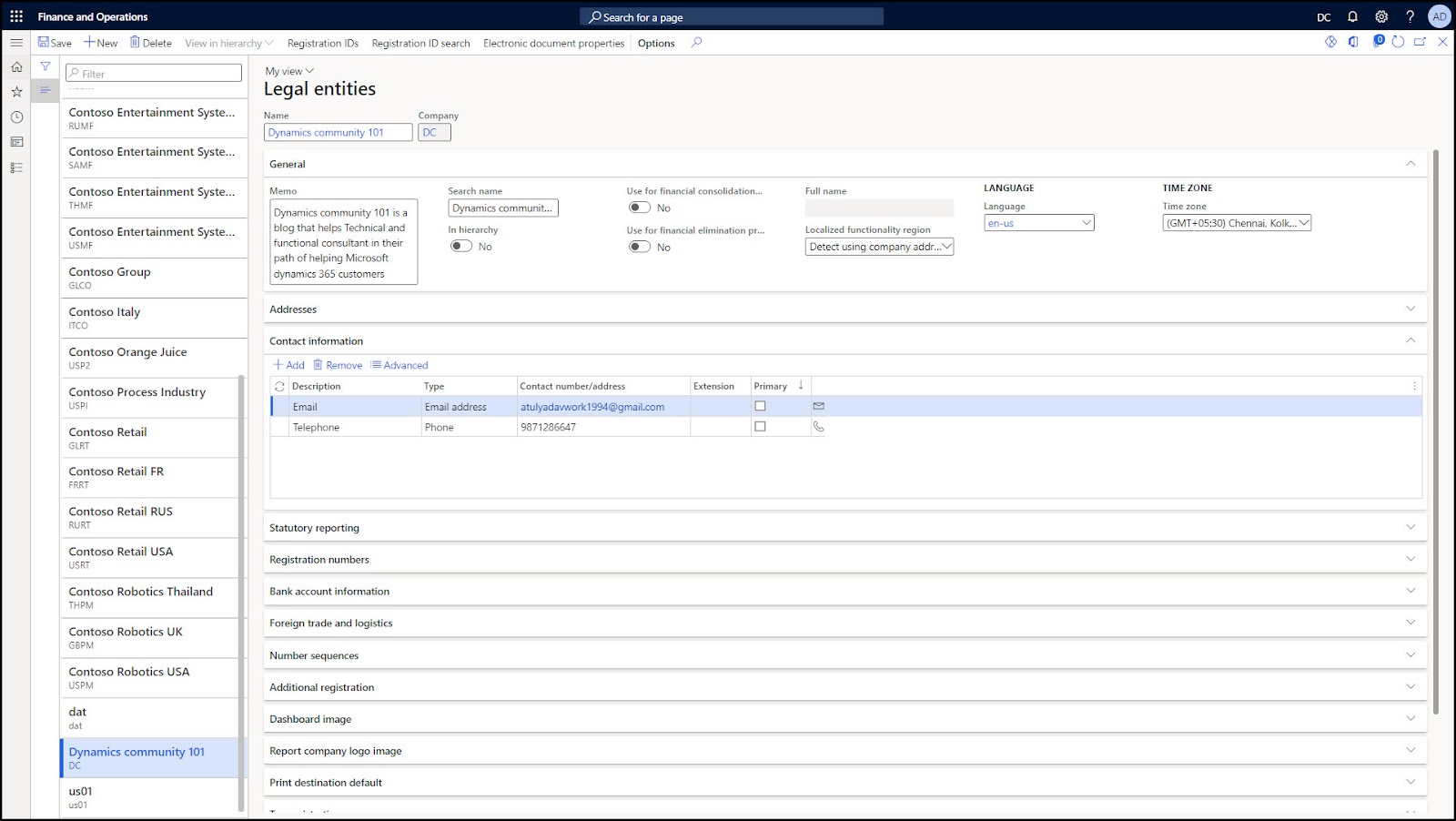Open Localized functionality region dropdown
This screenshot has width=1456, height=821.
tap(879, 247)
